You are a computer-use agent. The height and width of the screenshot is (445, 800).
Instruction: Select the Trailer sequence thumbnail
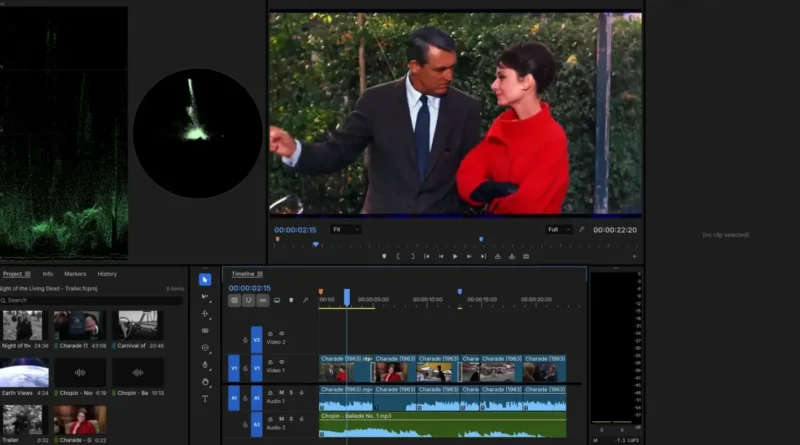[x=22, y=420]
